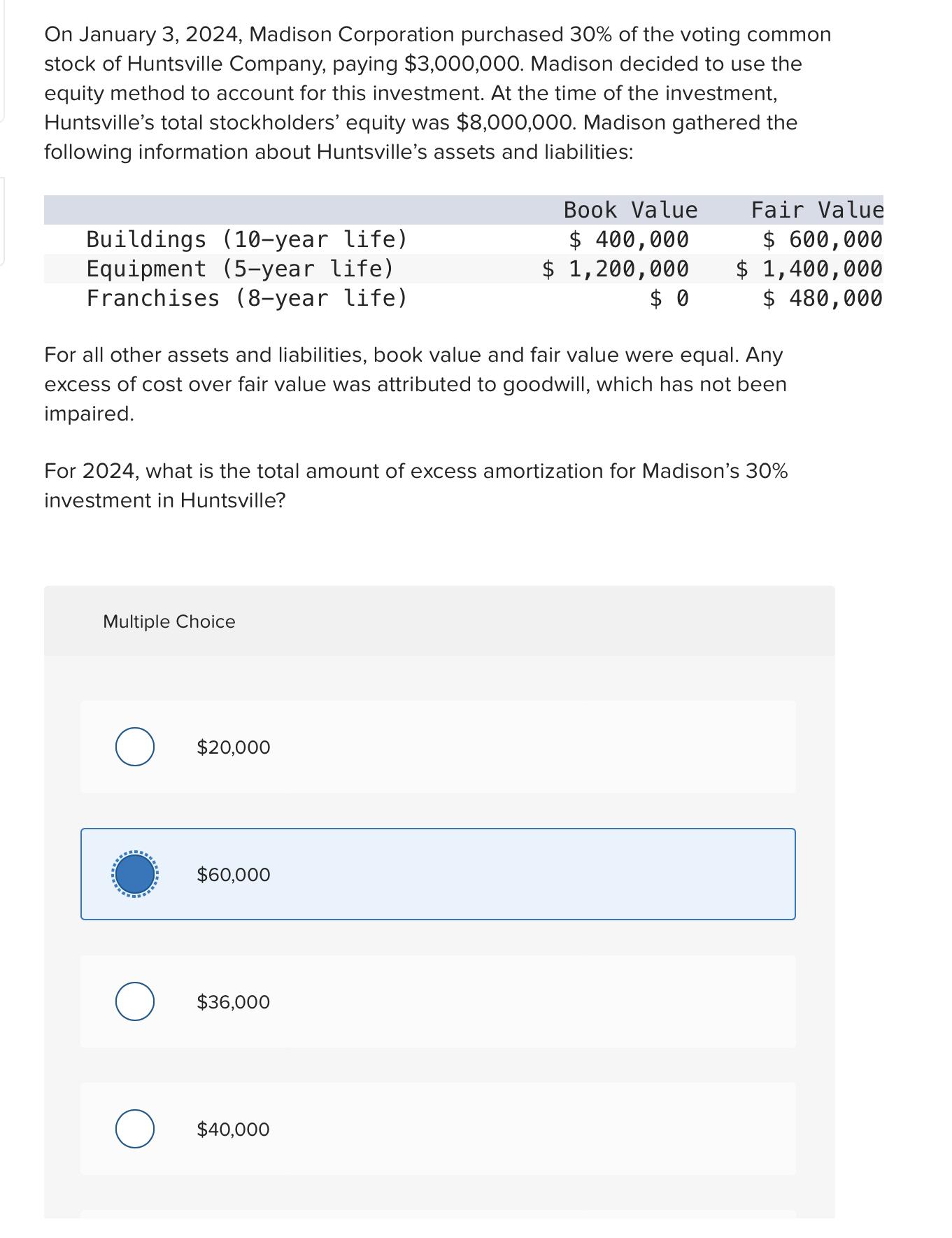This screenshot has width=952, height=1238.
Task: Click the highlighted $60,000 answer card
Action: point(439,874)
